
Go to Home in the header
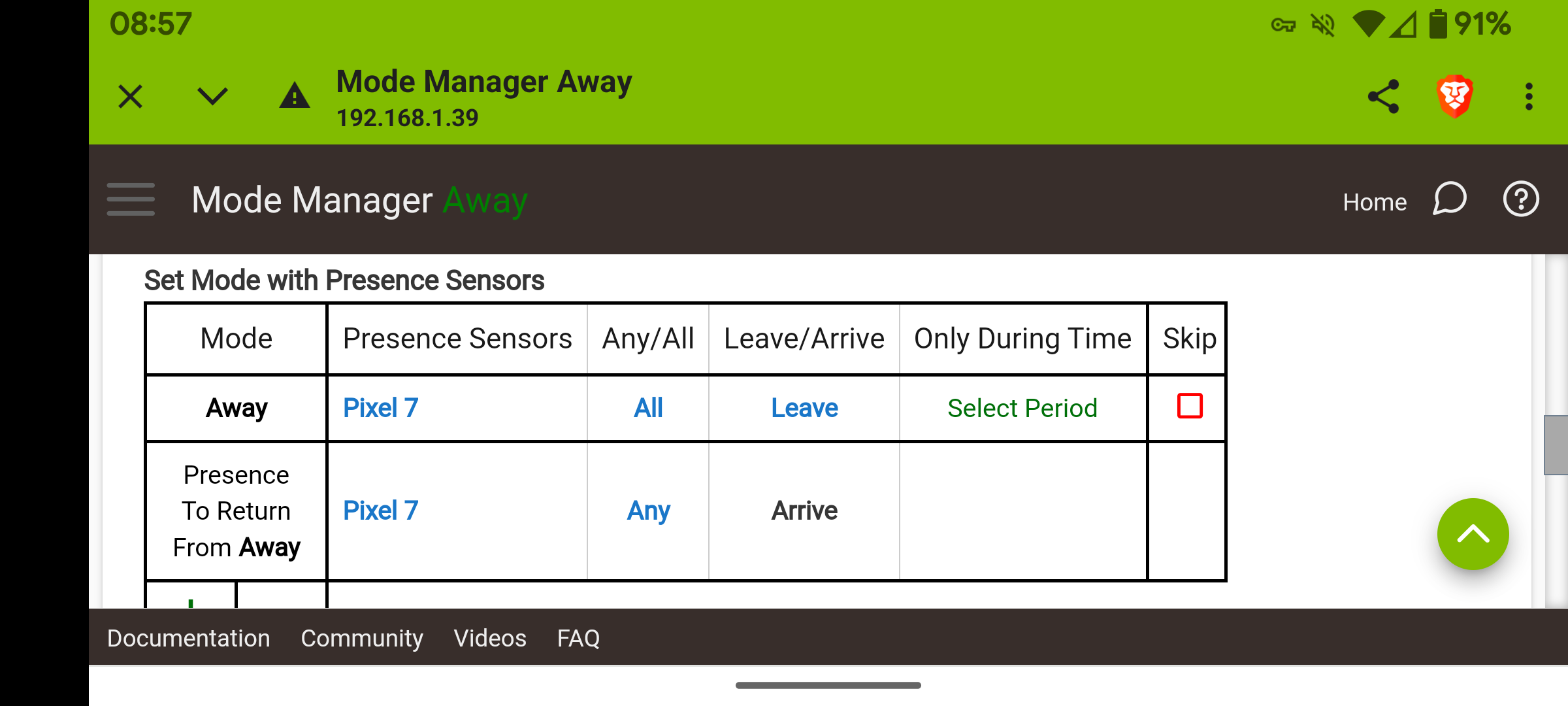(1375, 202)
